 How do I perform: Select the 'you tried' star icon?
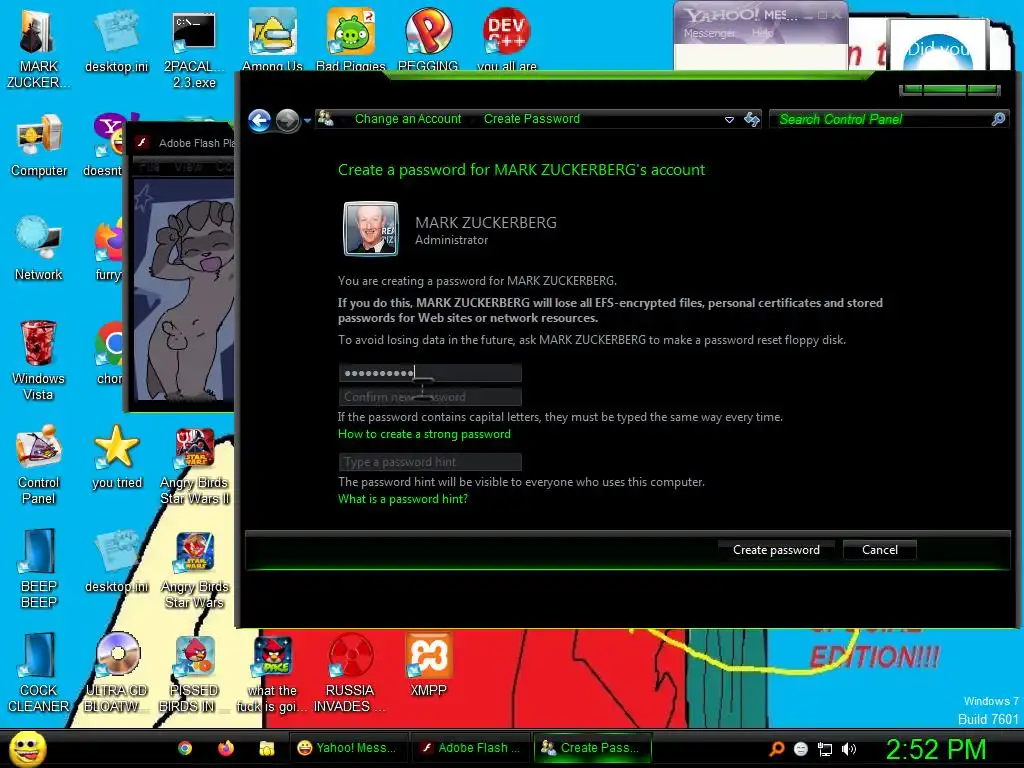pos(117,457)
